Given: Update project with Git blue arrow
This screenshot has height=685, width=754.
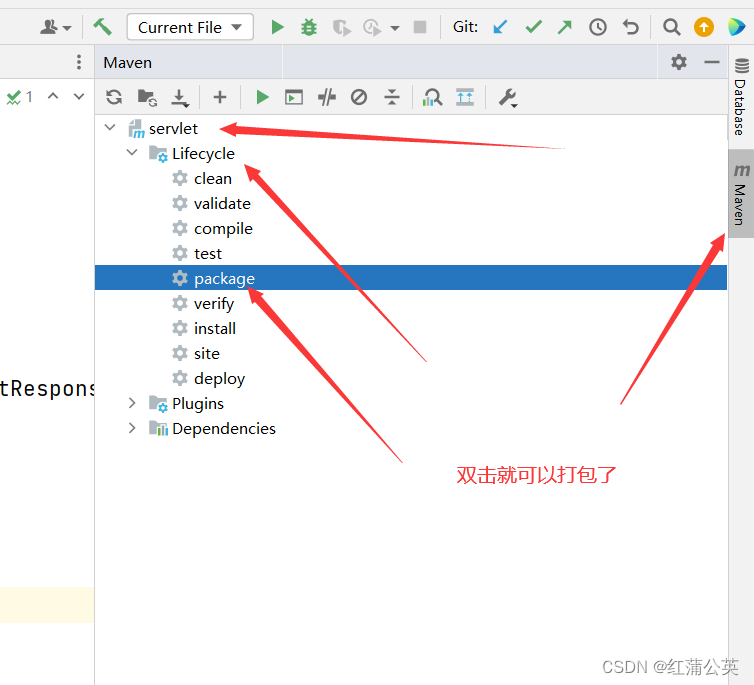Looking at the screenshot, I should [500, 27].
